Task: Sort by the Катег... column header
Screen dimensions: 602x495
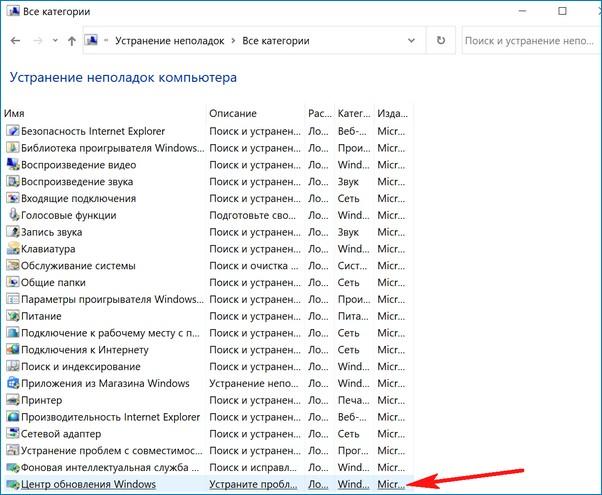Action: click(354, 113)
